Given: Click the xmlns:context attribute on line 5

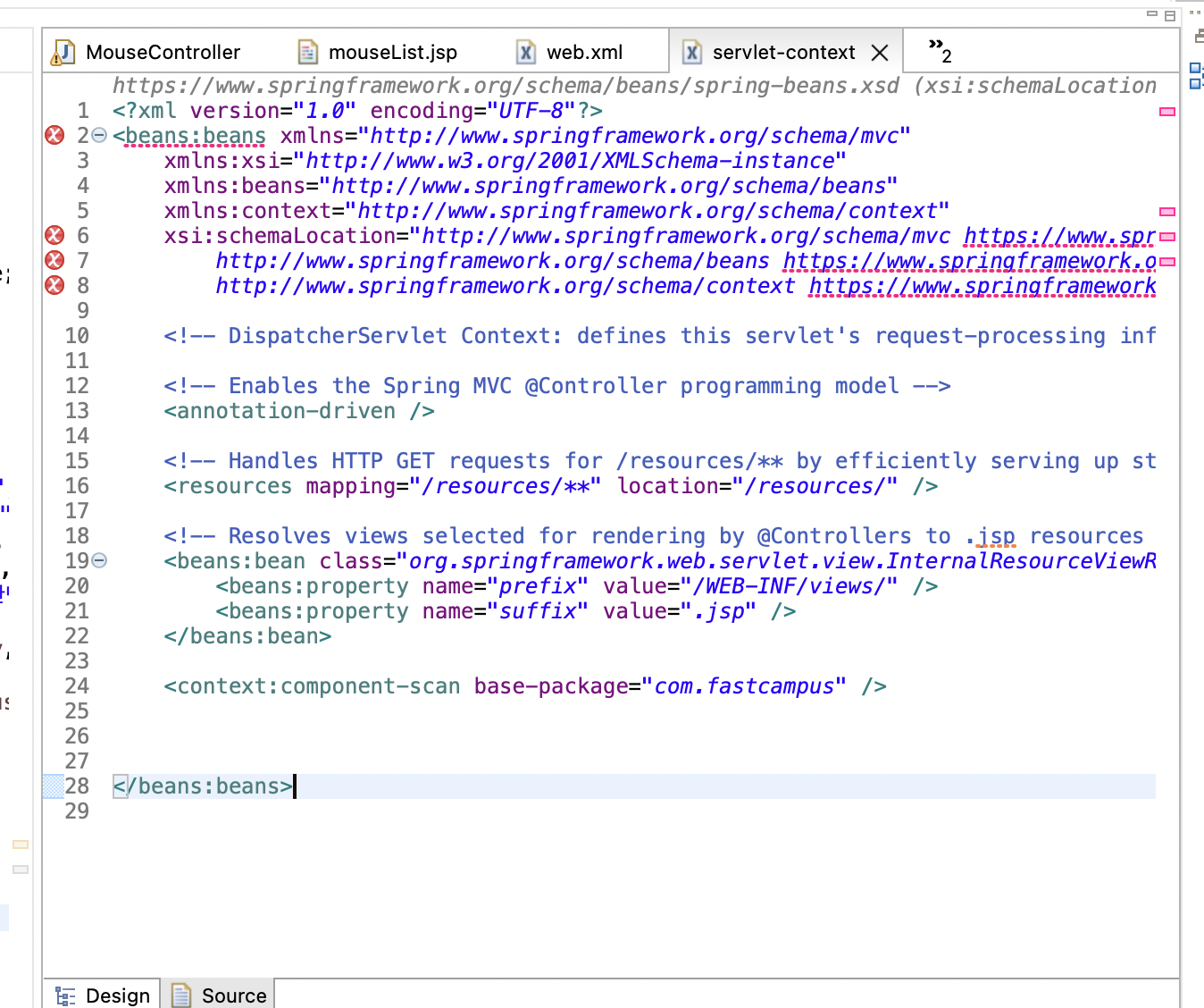Looking at the screenshot, I should (556, 211).
